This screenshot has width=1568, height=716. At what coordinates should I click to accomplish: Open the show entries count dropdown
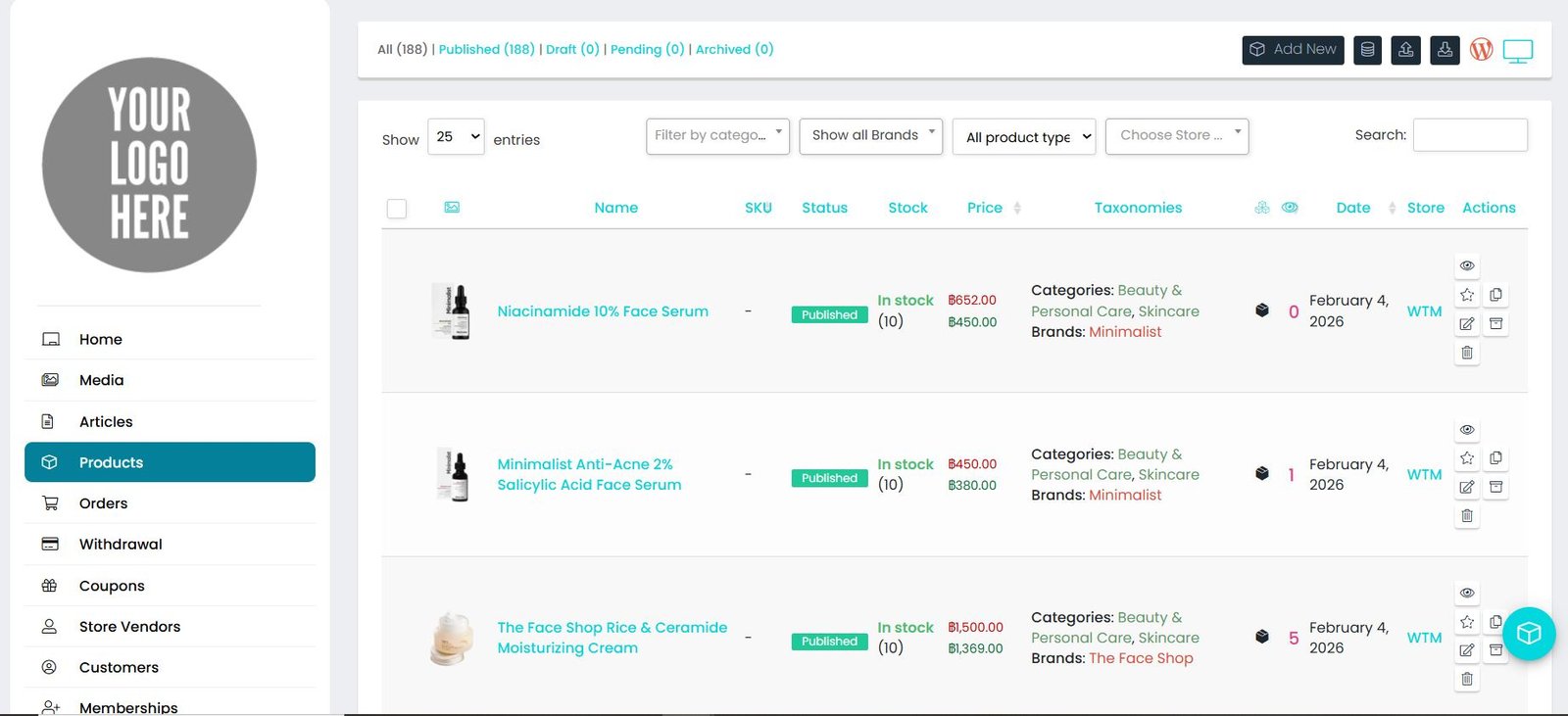[456, 137]
